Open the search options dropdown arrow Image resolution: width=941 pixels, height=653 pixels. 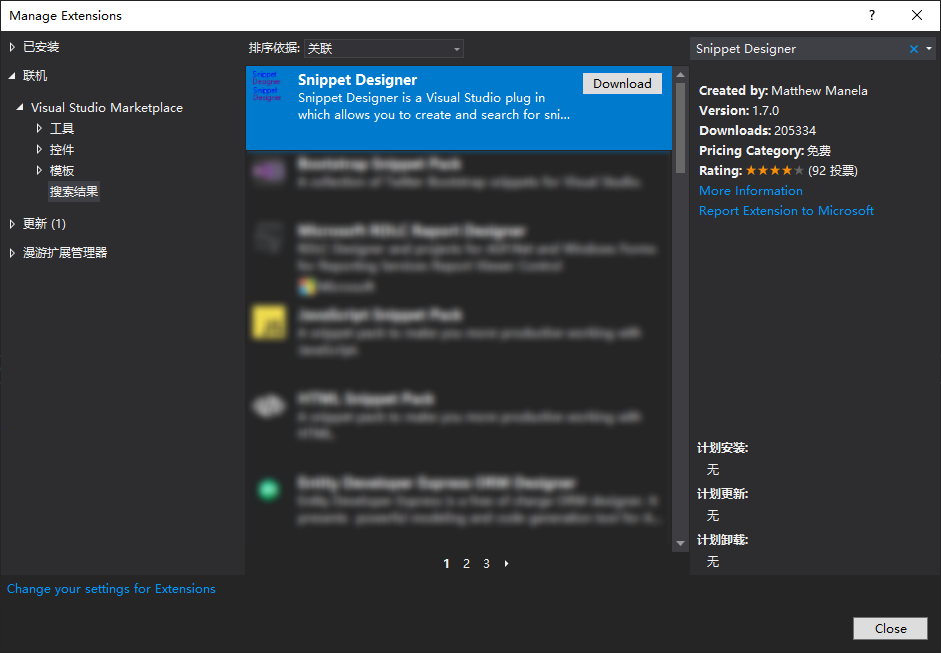(x=929, y=49)
